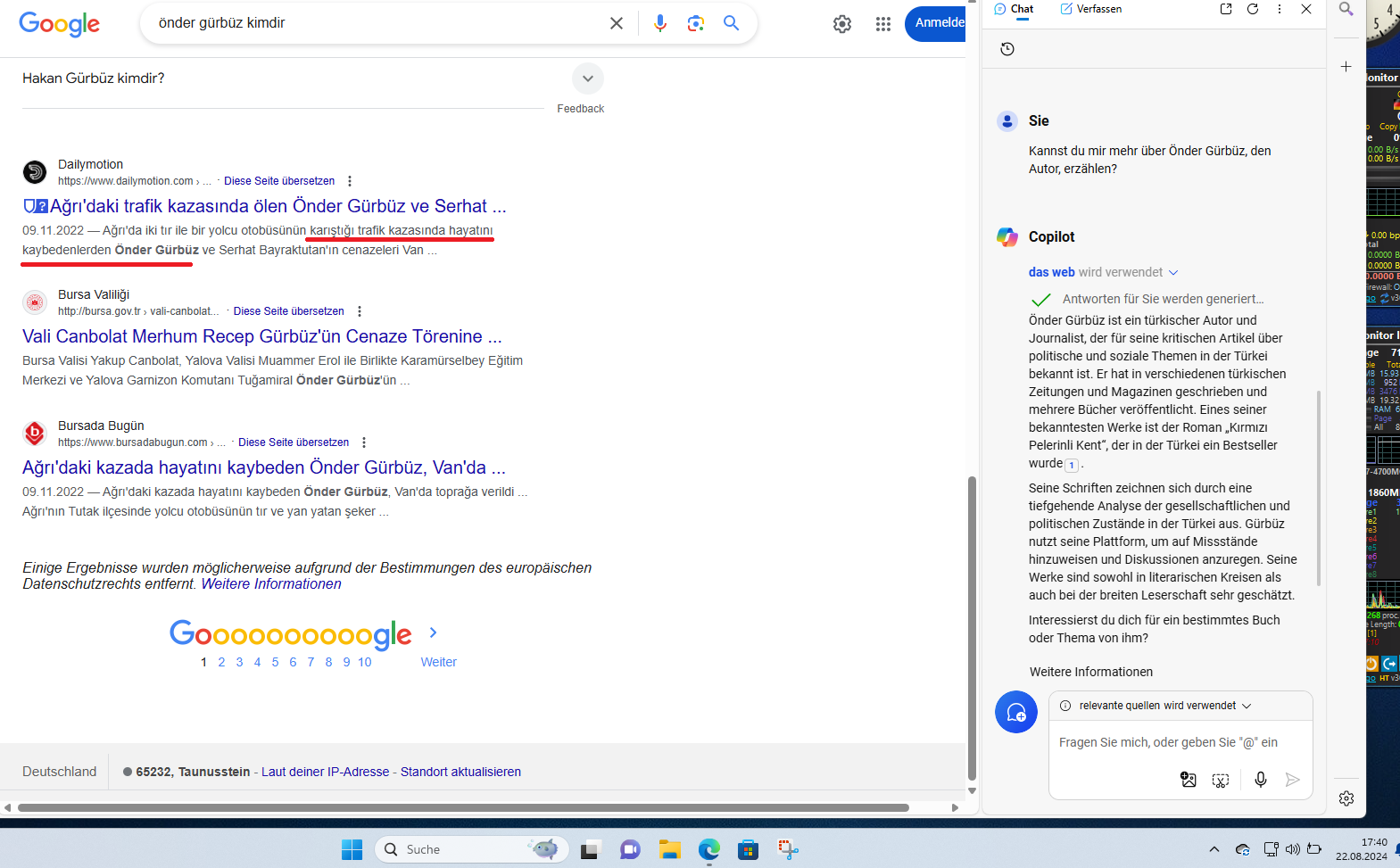Viewport: 1400px width, 868px height.
Task: Click Laut deiner IP-Adresse link
Action: point(326,772)
